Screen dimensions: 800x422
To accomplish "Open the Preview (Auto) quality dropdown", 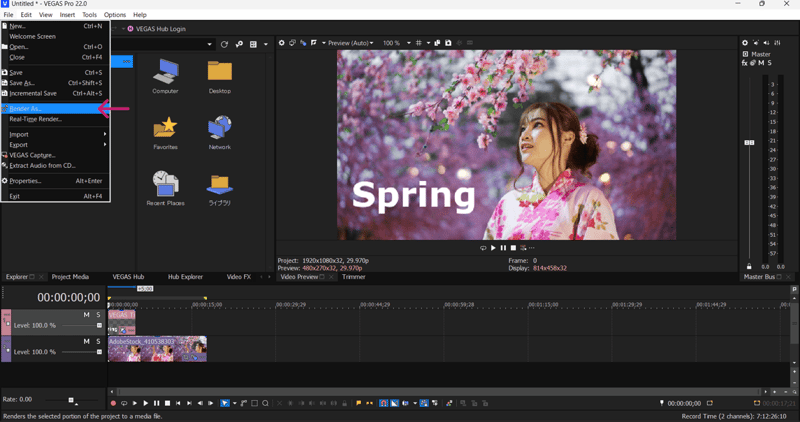I will (x=348, y=43).
